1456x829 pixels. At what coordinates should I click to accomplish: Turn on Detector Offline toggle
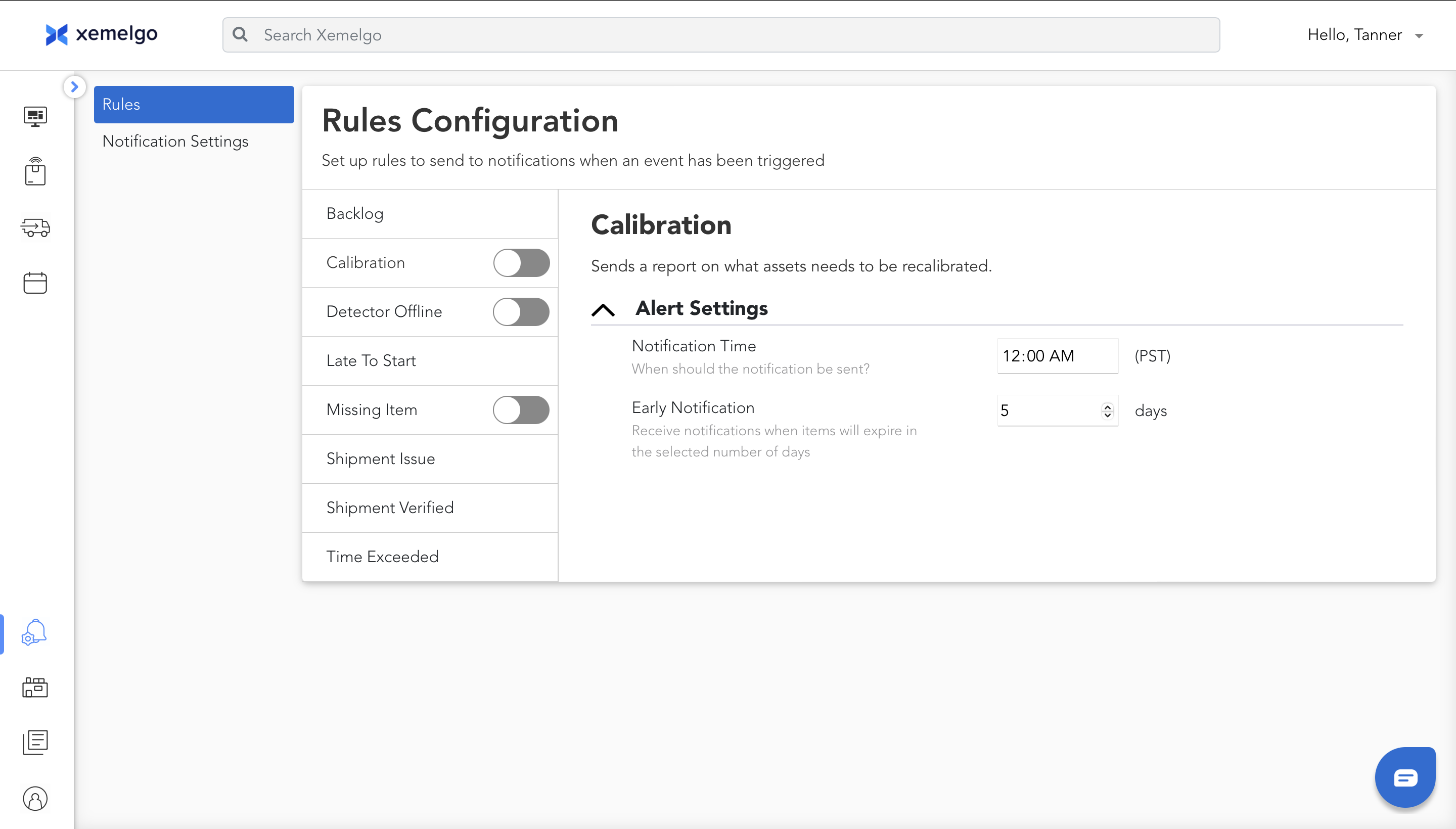pos(521,312)
